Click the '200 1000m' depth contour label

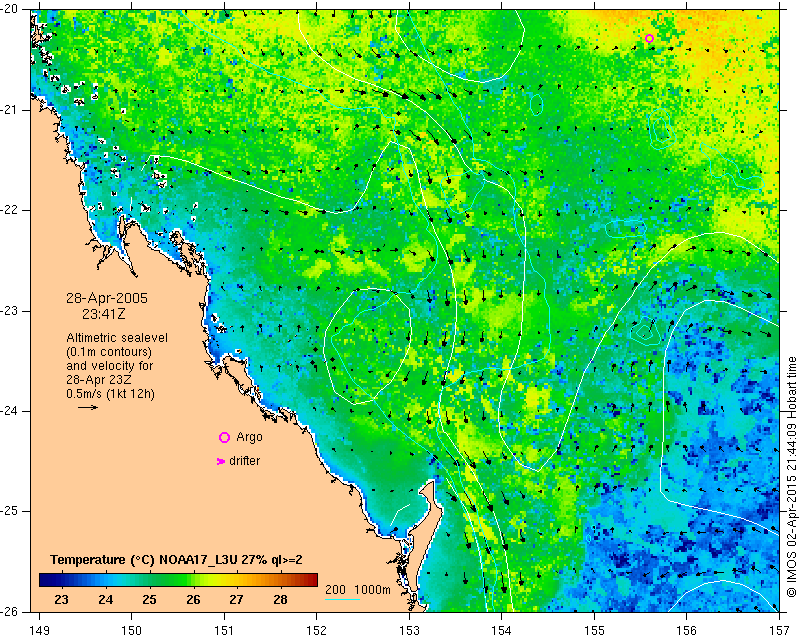pyautogui.click(x=358, y=590)
